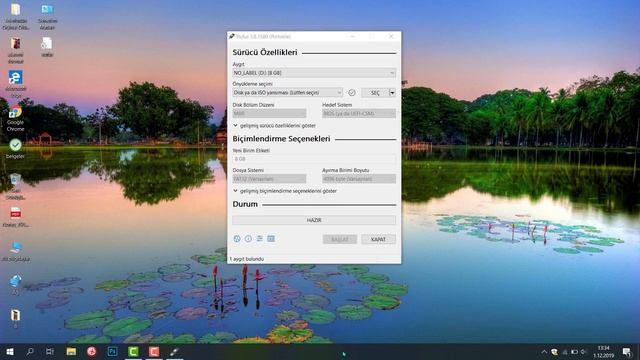
Task: Open the Recycle Bin desktop icon
Action: pyautogui.click(x=16, y=186)
